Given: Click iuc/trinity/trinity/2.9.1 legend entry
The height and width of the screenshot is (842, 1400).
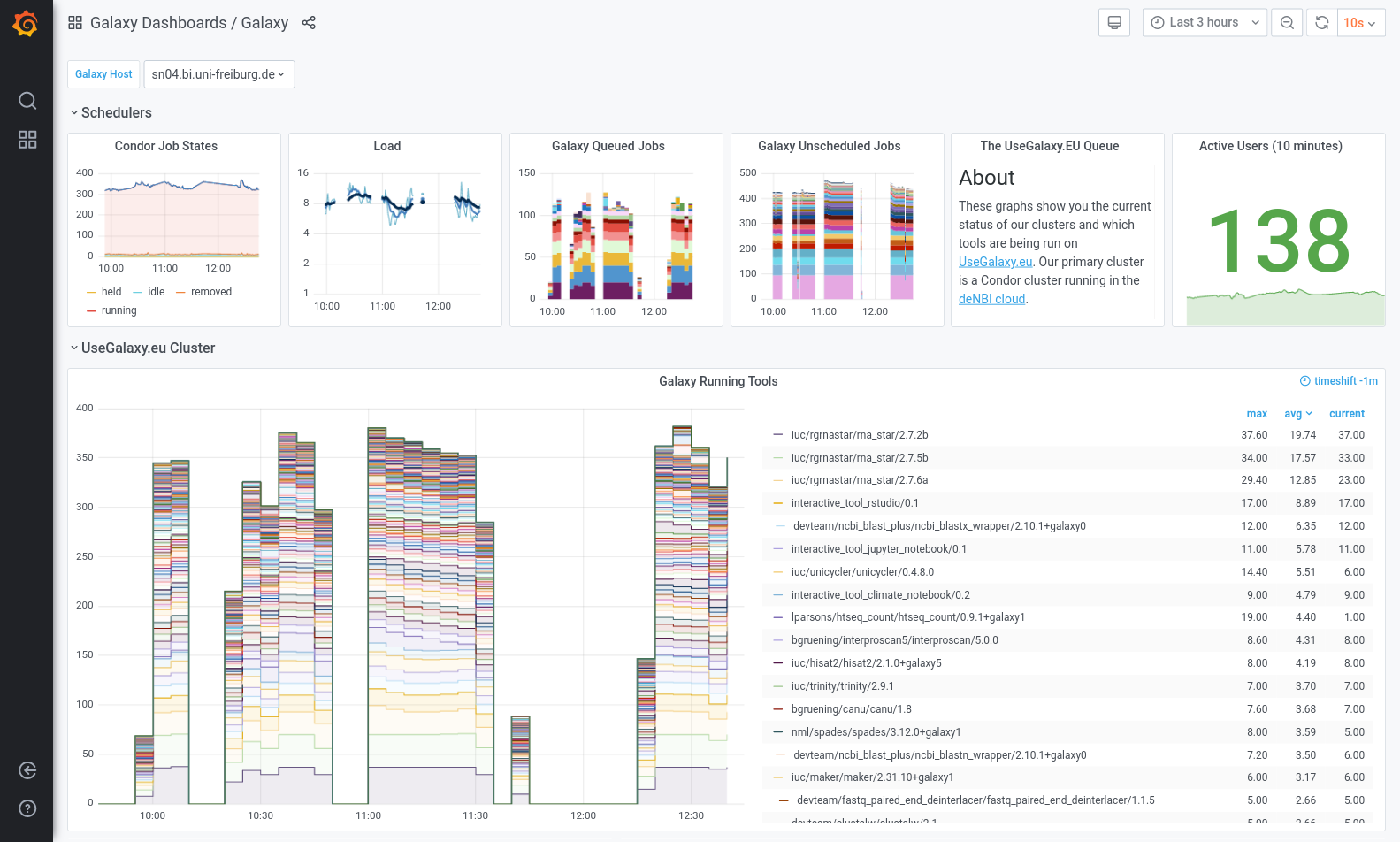Looking at the screenshot, I should [843, 686].
